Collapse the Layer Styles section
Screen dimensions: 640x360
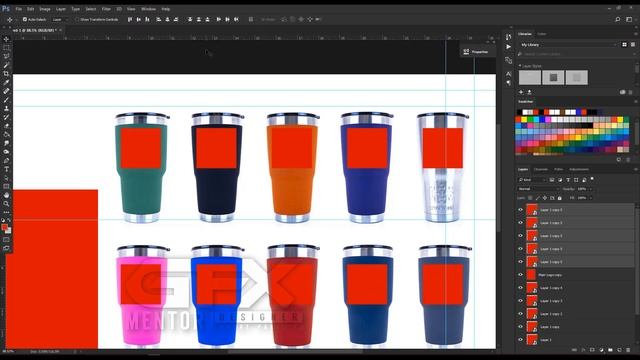(520, 66)
